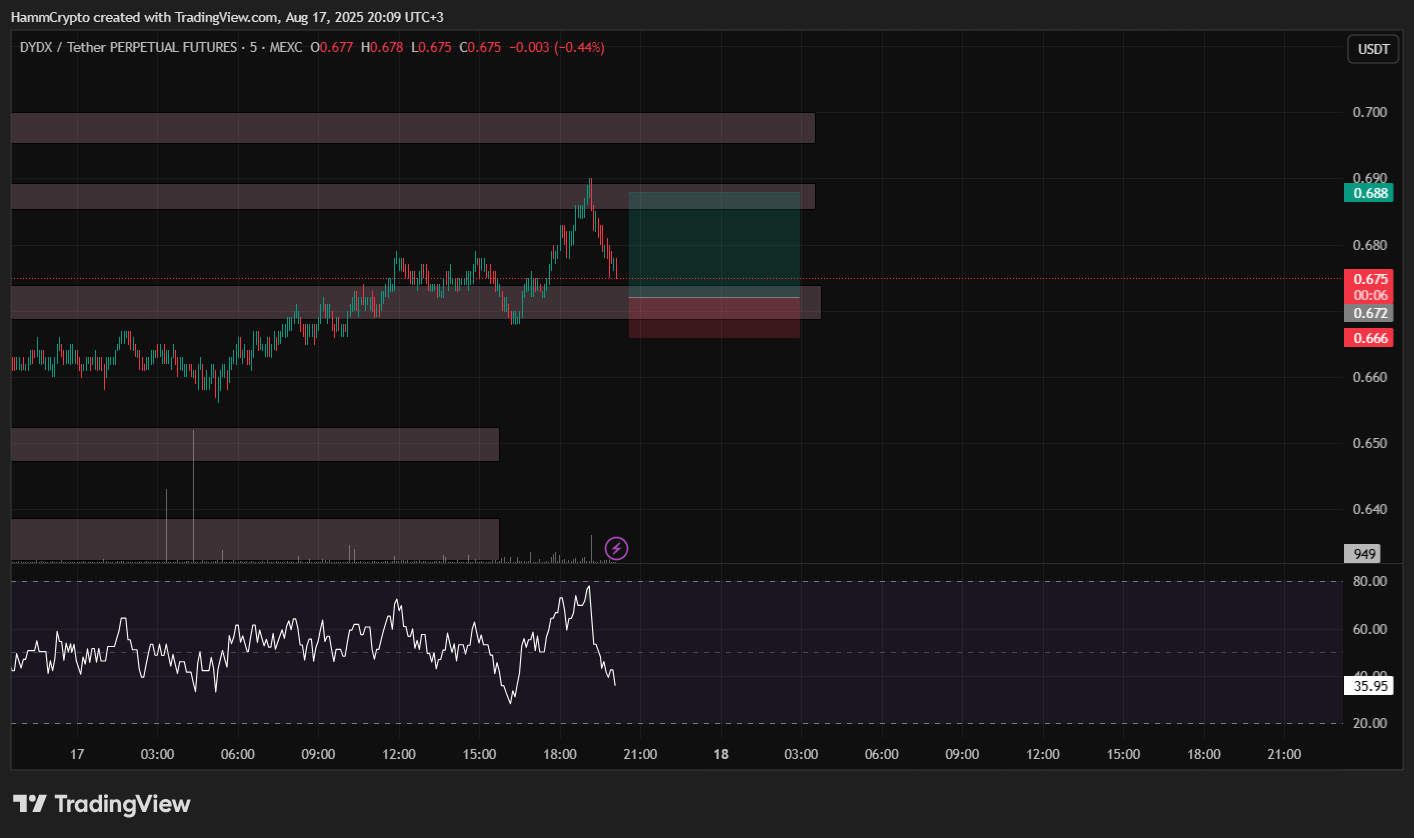Click the purple lightning bolt event icon

click(x=617, y=548)
